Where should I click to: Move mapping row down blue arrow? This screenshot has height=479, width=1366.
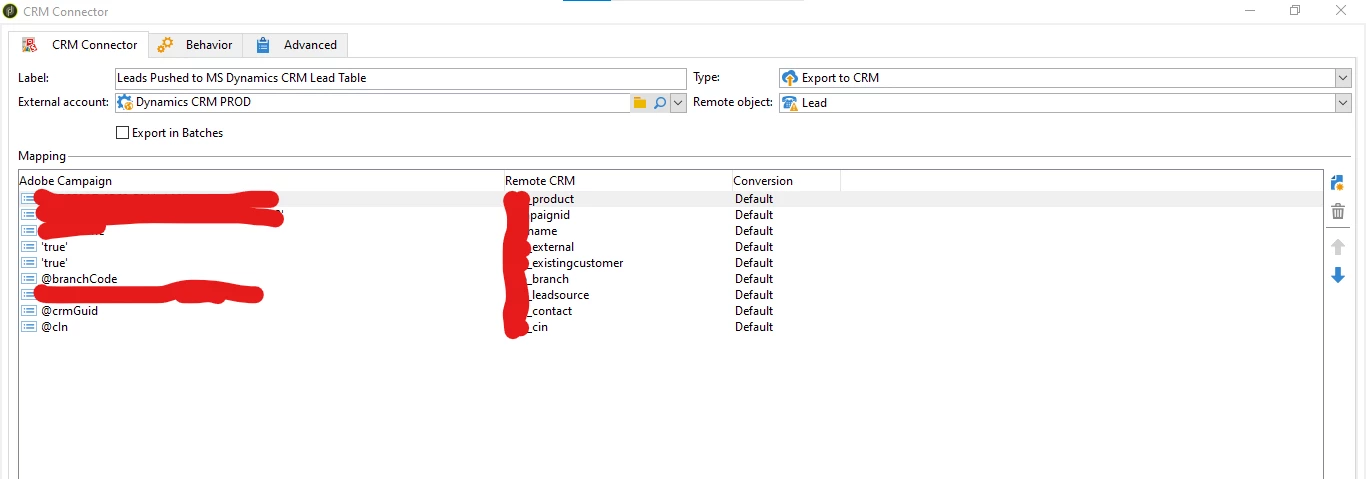tap(1337, 274)
